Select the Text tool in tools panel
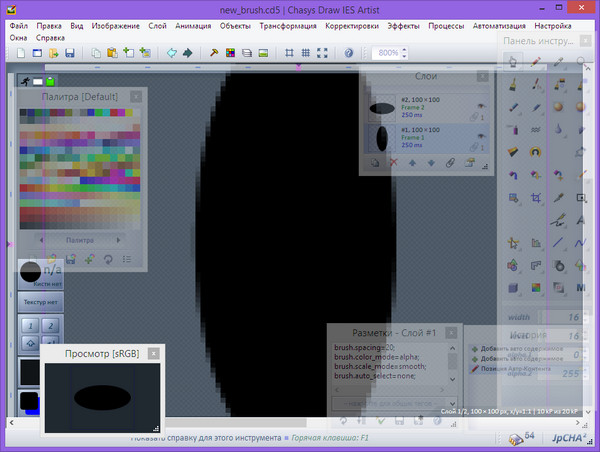Viewport: 600px width, 452px height. [x=581, y=220]
